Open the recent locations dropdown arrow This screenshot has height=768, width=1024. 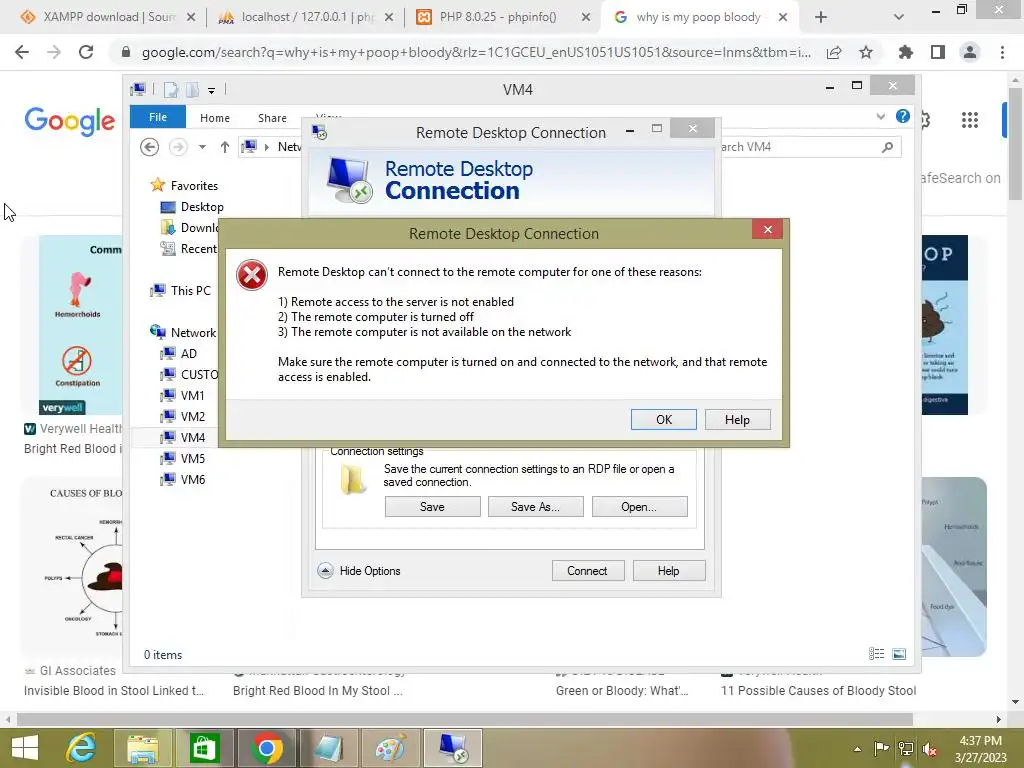202,147
